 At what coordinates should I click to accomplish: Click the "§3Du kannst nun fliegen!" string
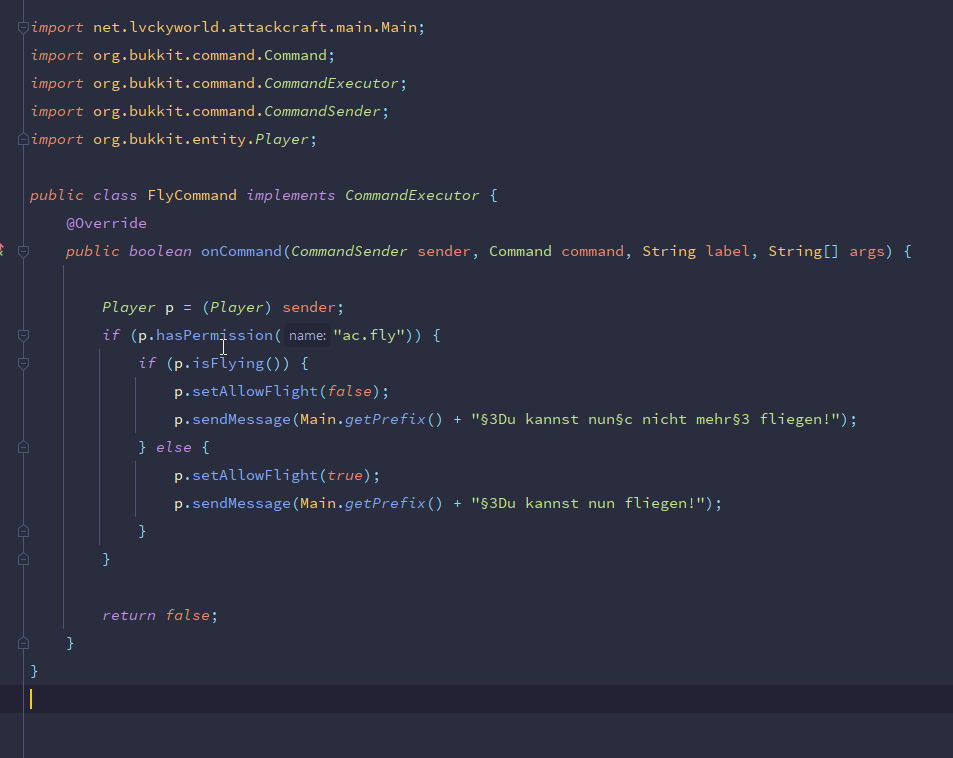[589, 504]
